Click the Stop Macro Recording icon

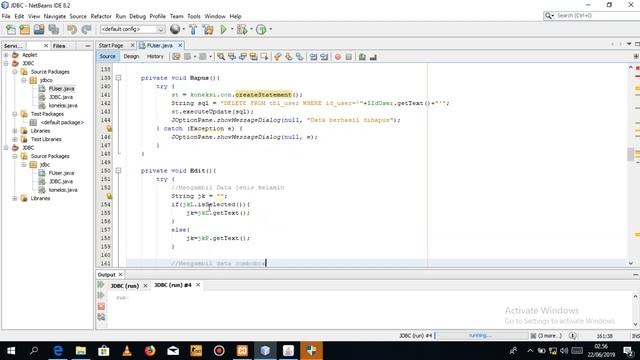click(x=349, y=57)
